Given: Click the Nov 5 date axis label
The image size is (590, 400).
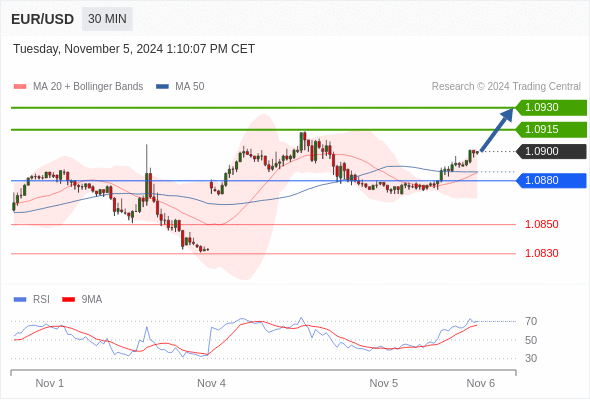Looking at the screenshot, I should 383,383.
